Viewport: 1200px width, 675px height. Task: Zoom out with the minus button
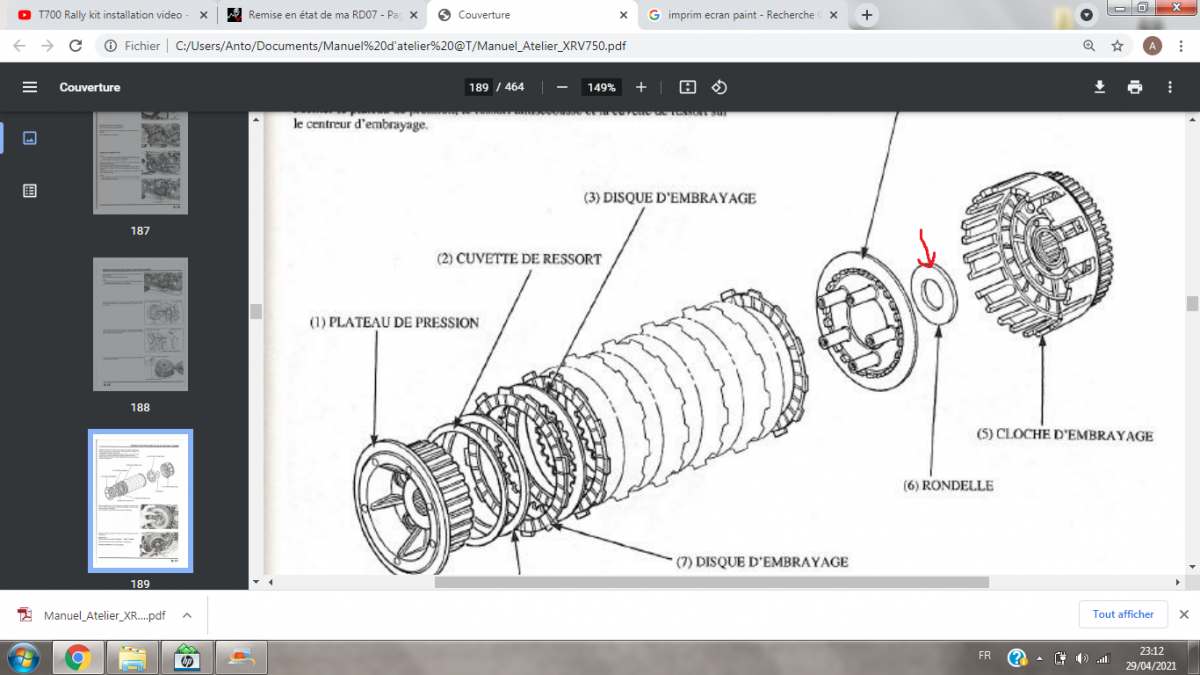tap(563, 87)
